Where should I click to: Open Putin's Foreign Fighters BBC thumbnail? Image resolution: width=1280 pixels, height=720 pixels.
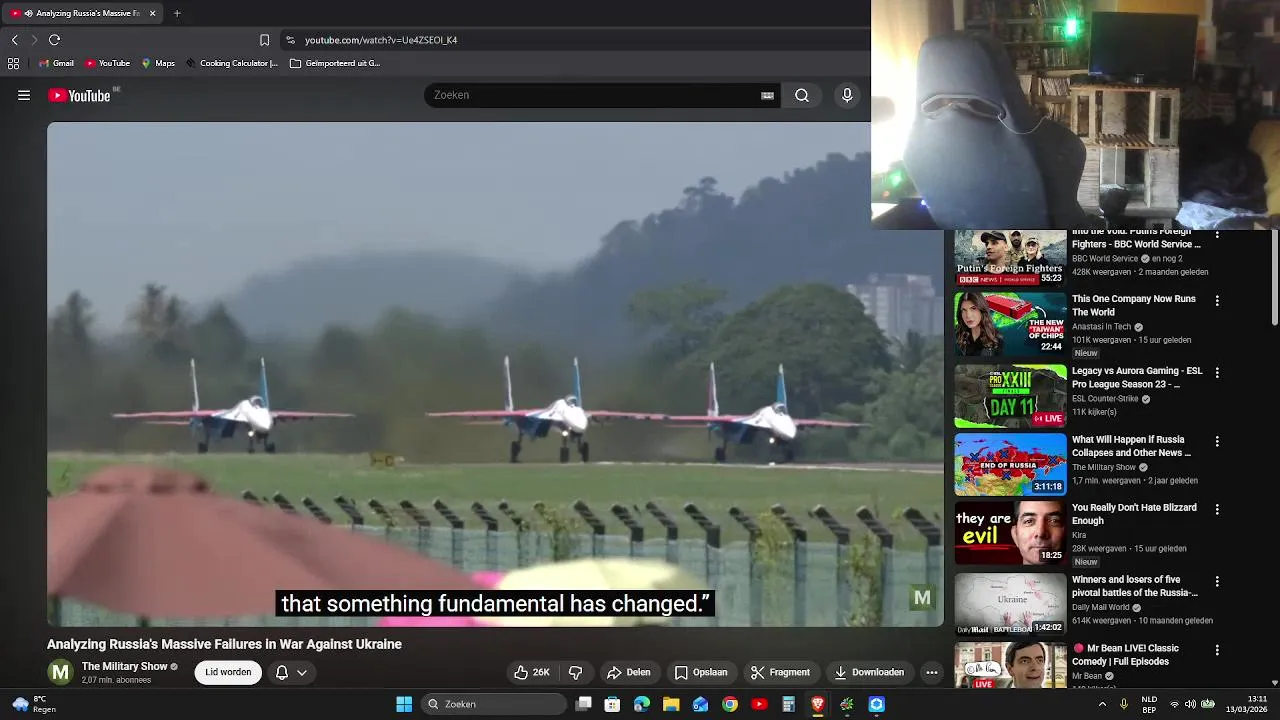coord(1010,258)
